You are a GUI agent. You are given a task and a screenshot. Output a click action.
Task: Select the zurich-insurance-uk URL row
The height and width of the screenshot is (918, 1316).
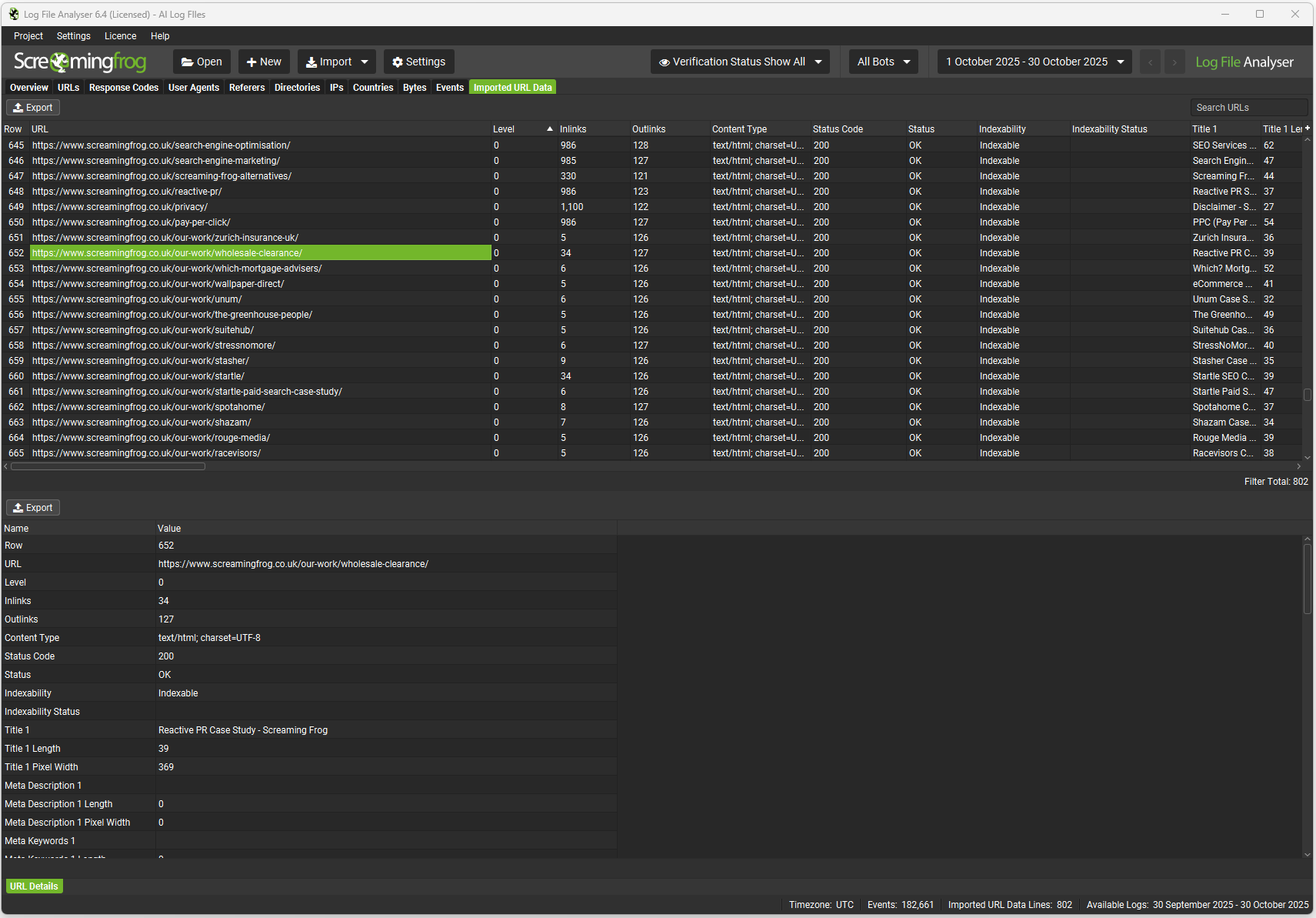[165, 238]
